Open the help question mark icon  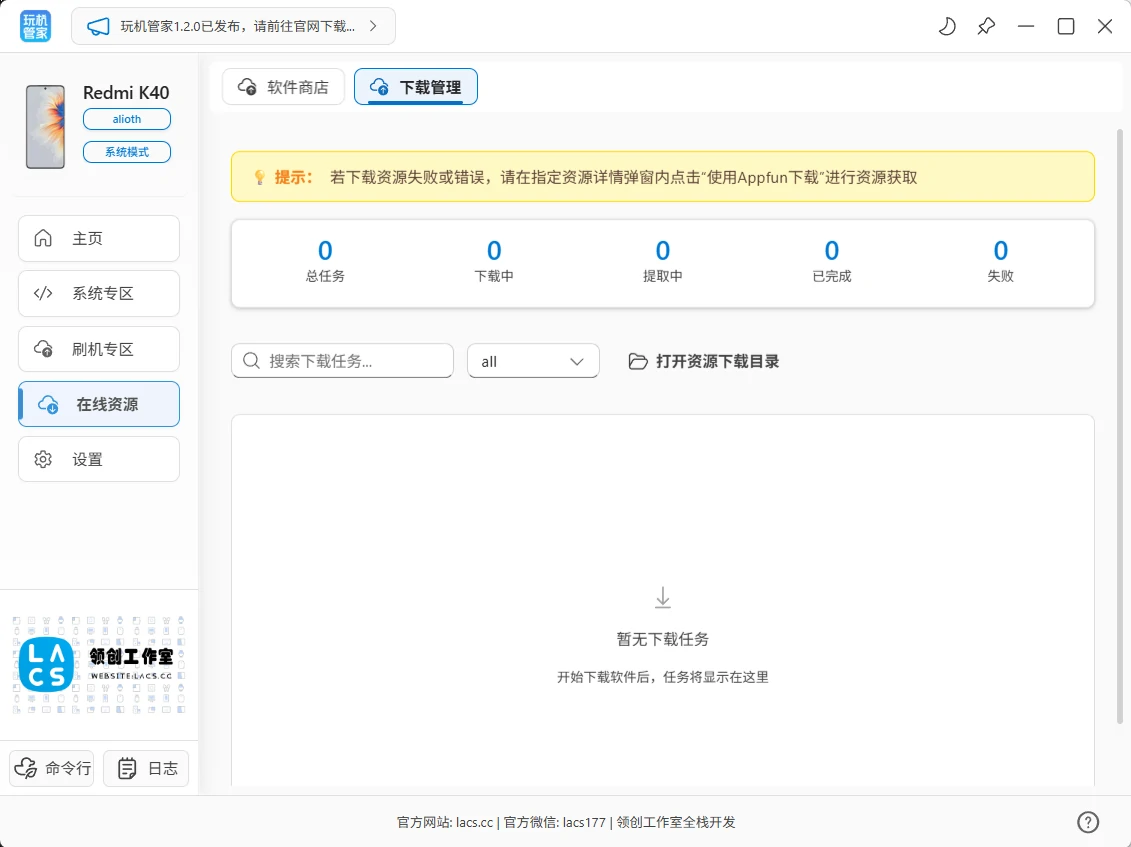point(1088,822)
